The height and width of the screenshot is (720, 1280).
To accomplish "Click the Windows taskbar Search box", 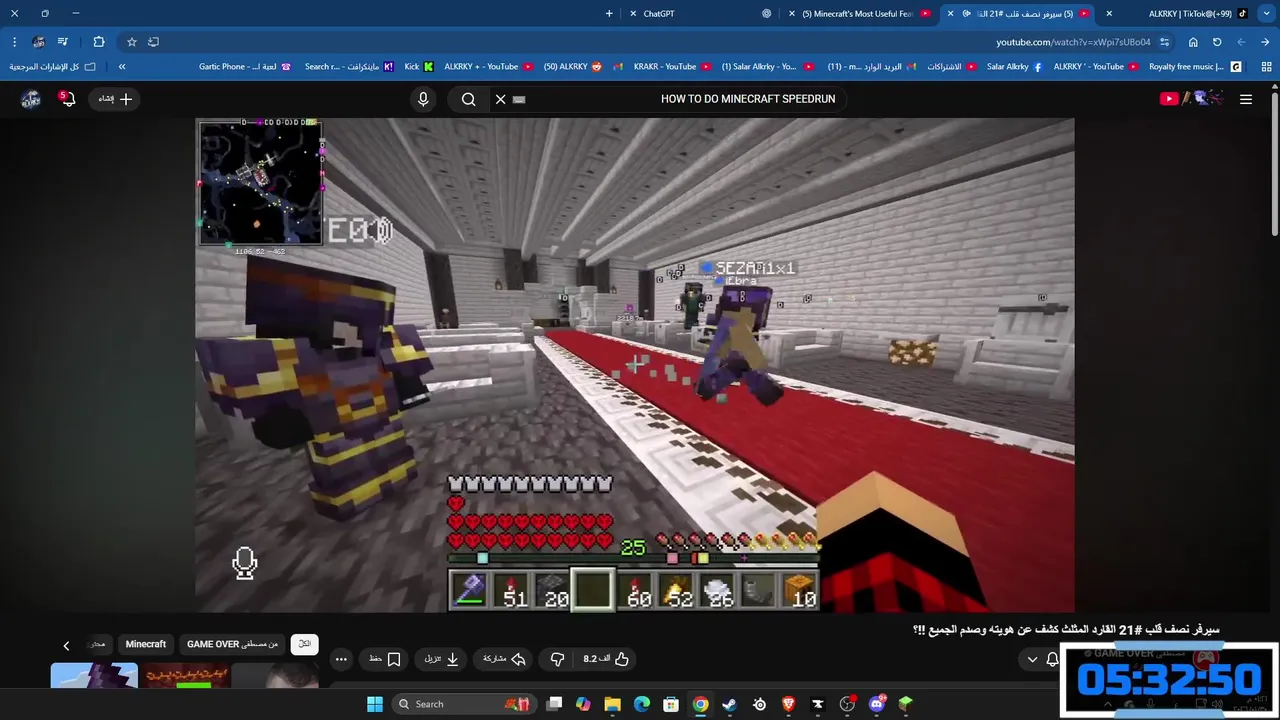I will coord(462,704).
